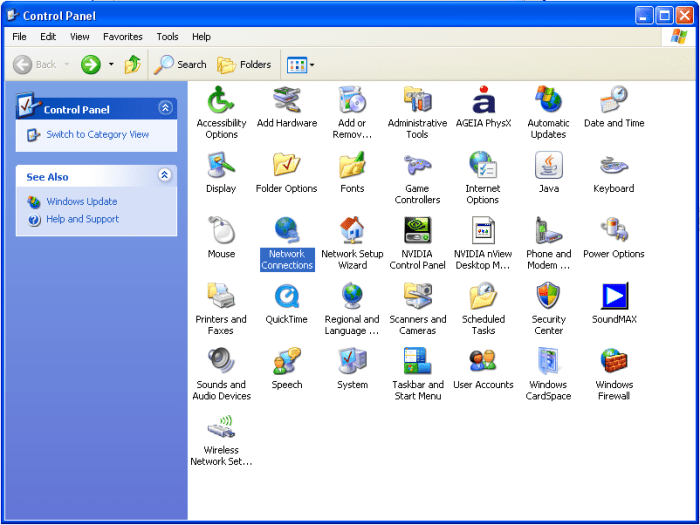Open the Windows Update link
The height and width of the screenshot is (525, 700).
click(82, 201)
